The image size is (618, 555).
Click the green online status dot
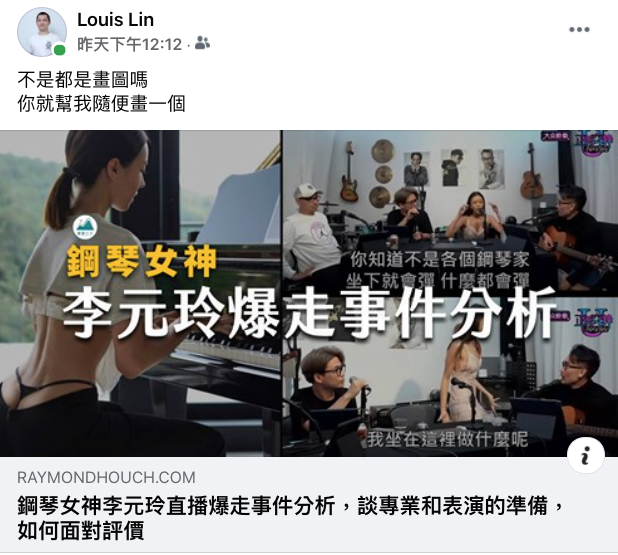click(x=60, y=50)
